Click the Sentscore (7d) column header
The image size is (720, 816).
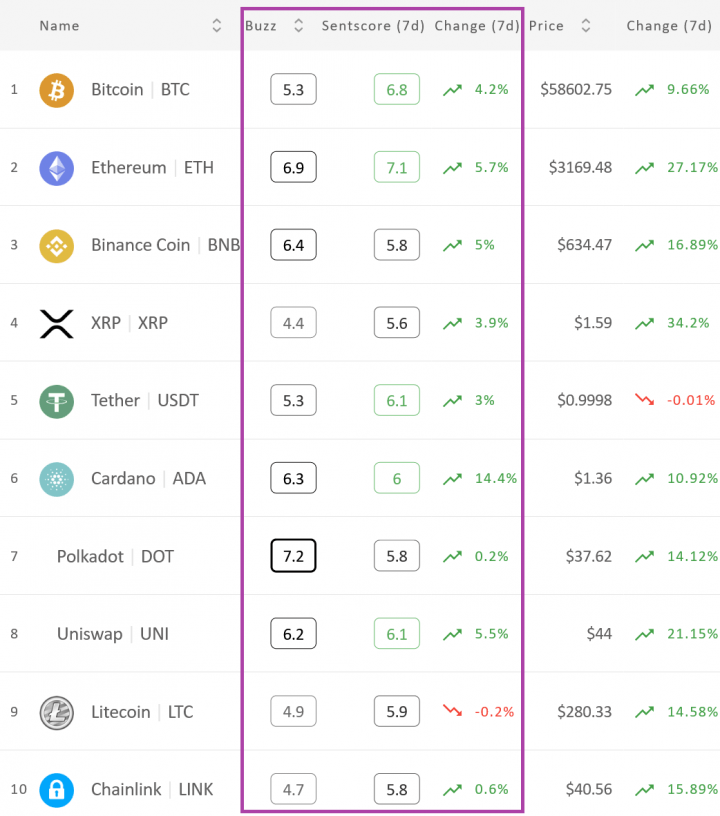tap(373, 26)
